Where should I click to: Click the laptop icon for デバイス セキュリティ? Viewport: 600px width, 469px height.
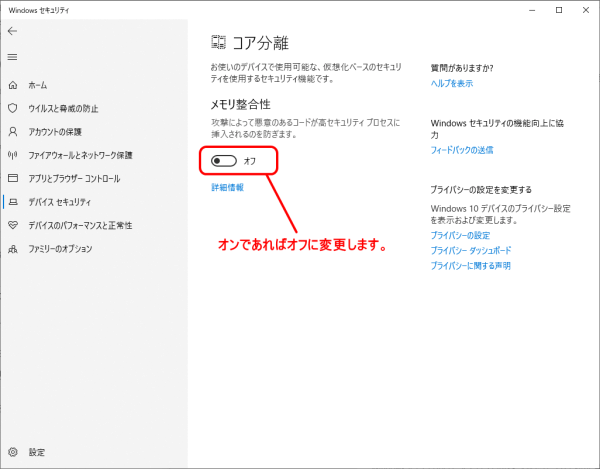click(13, 202)
